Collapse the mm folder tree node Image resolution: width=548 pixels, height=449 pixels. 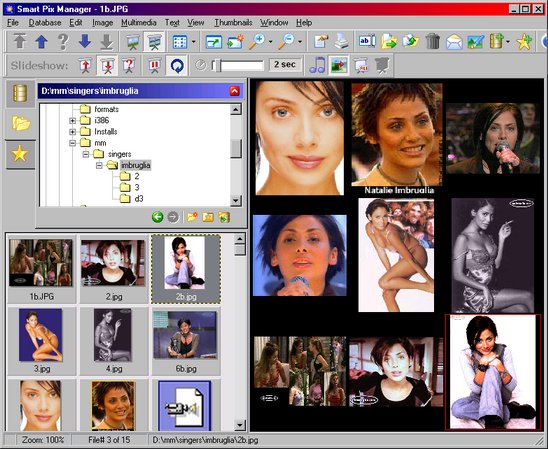coord(72,143)
